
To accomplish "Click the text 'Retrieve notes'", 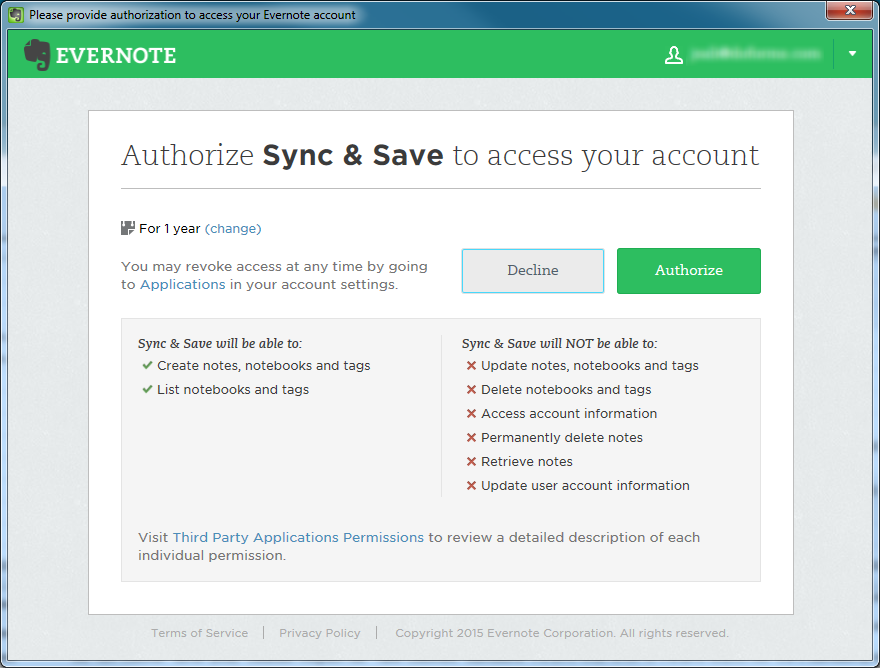I will click(527, 461).
